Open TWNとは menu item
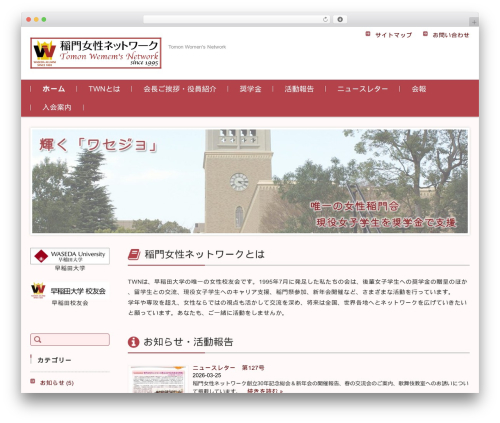The image size is (500, 423). (104, 89)
